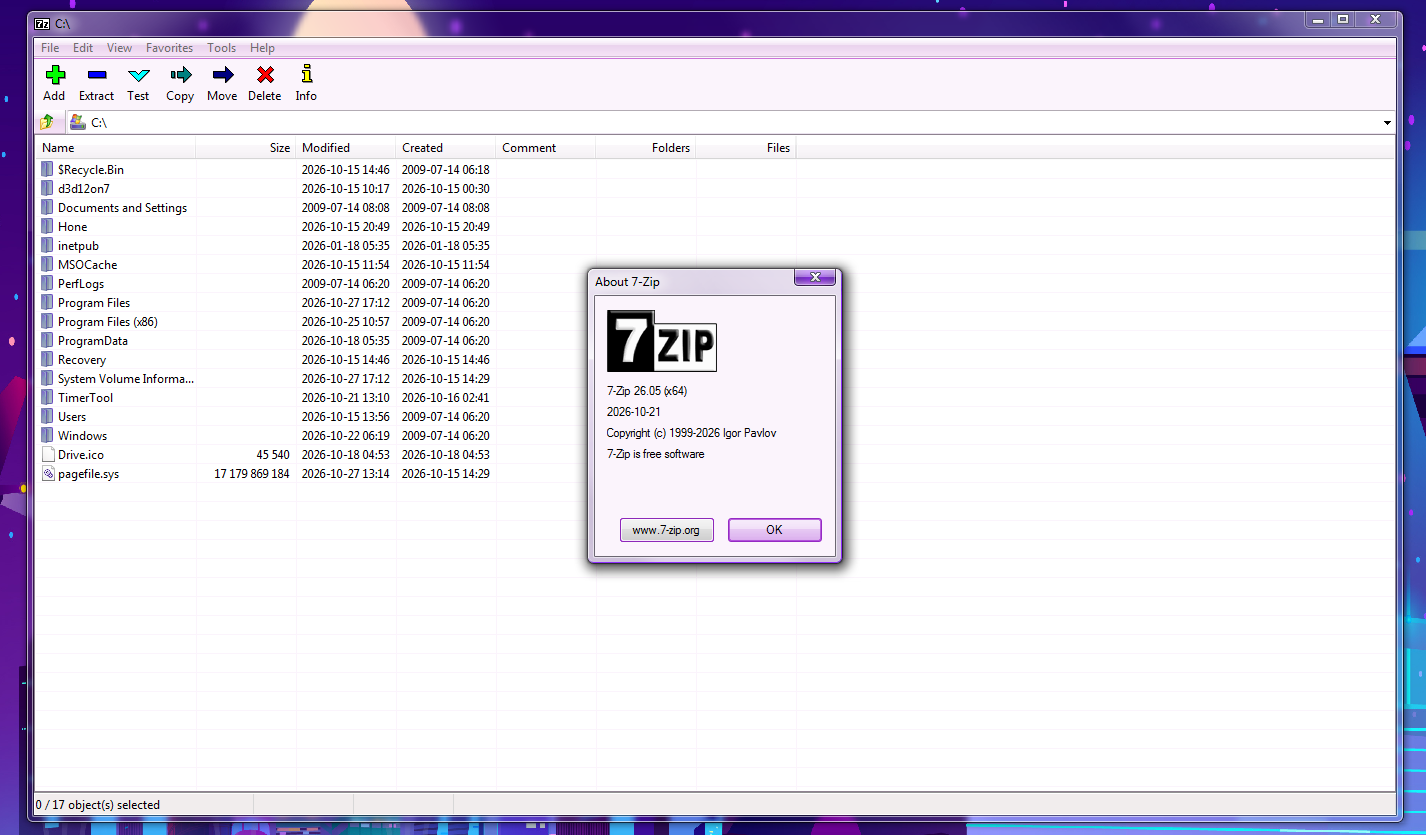Screen dimensions: 1426x835
Task: Close the About 7-Zip dialog
Action: click(x=815, y=277)
